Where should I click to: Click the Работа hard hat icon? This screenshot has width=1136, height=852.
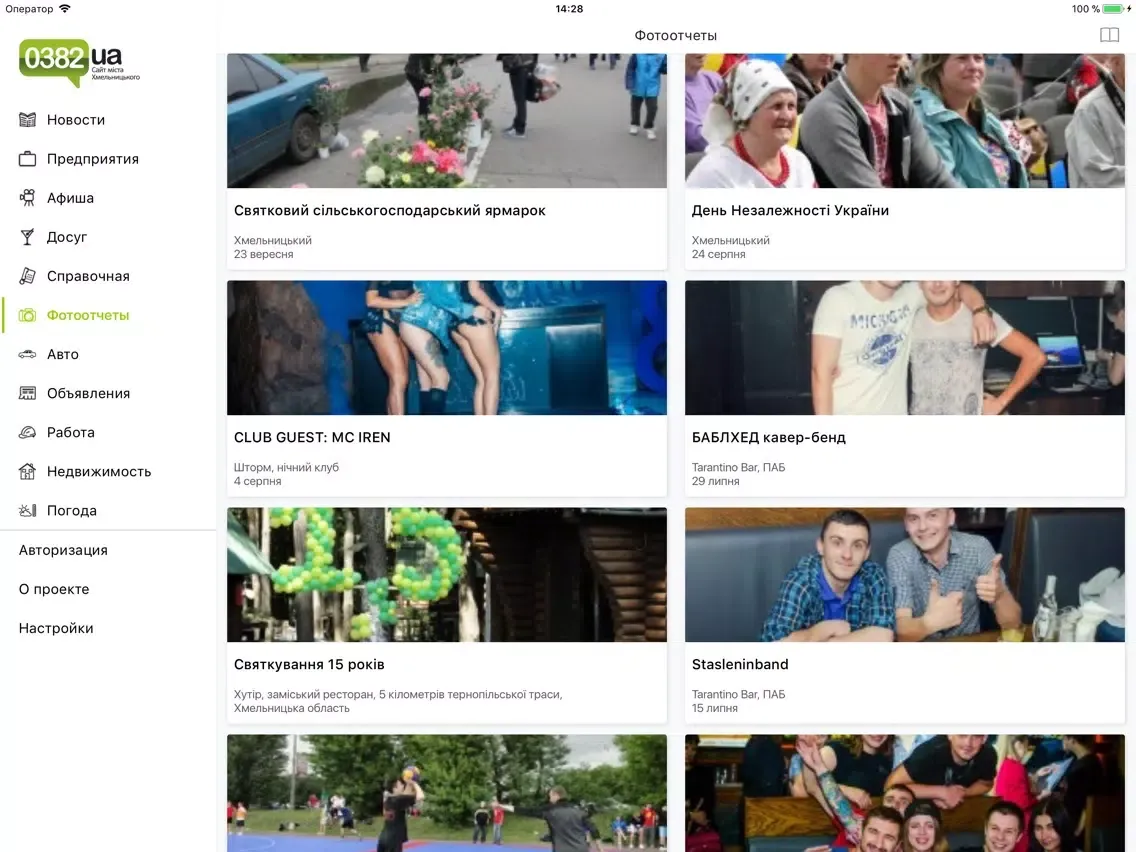point(28,433)
